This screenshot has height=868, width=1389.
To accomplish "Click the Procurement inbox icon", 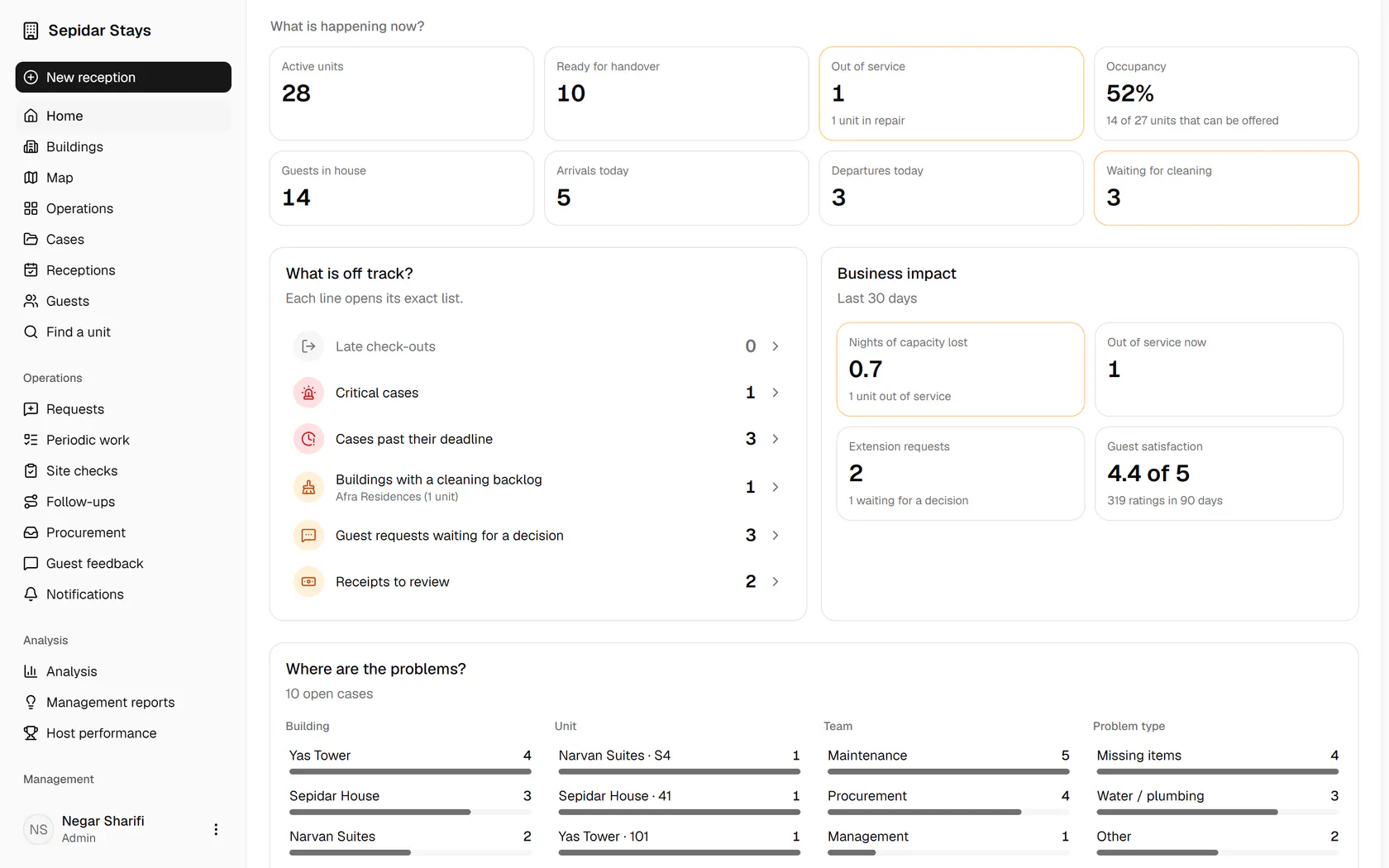I will (x=31, y=532).
